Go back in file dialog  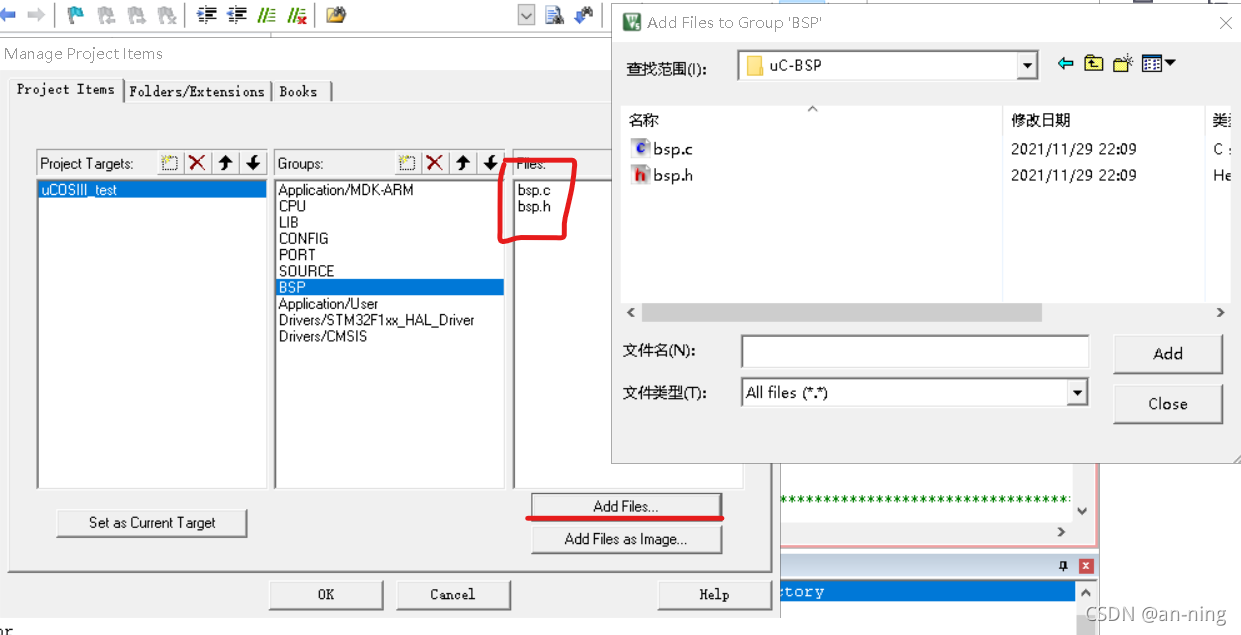pos(1065,64)
